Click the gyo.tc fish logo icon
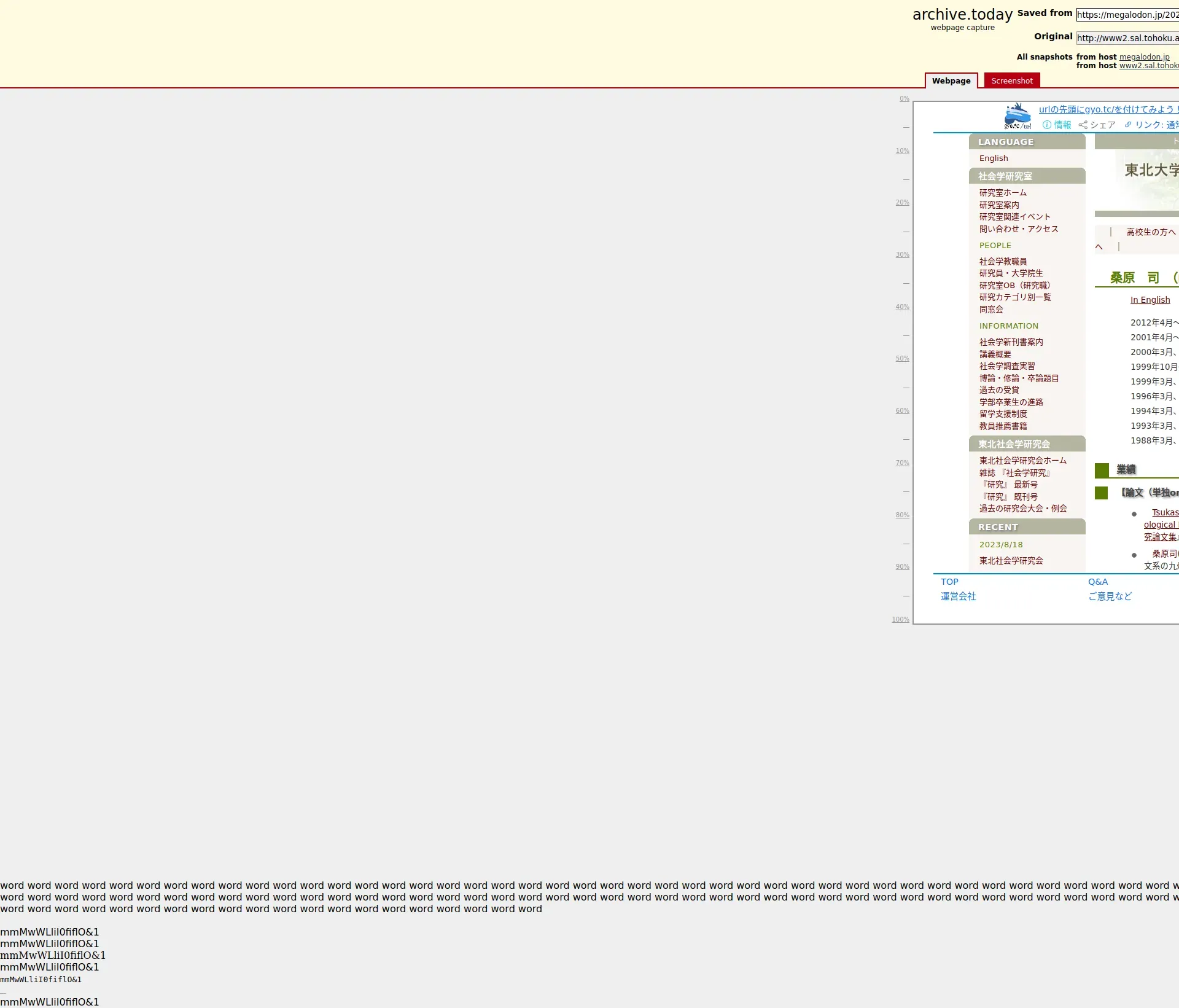 [x=1018, y=117]
